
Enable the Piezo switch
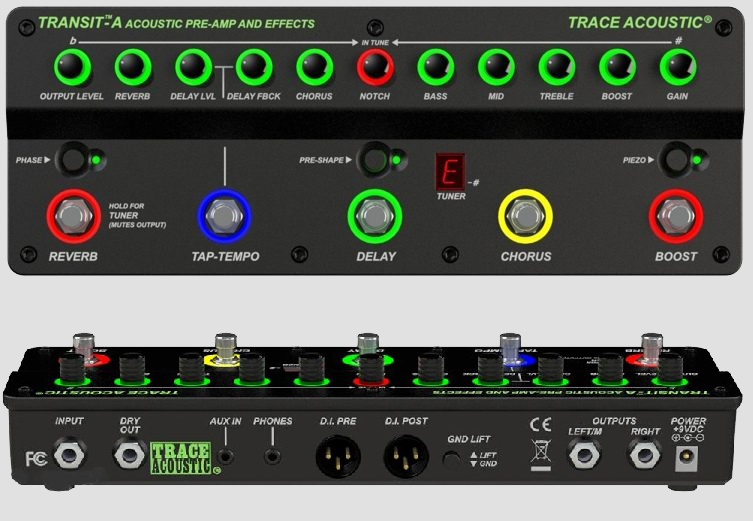coord(679,159)
